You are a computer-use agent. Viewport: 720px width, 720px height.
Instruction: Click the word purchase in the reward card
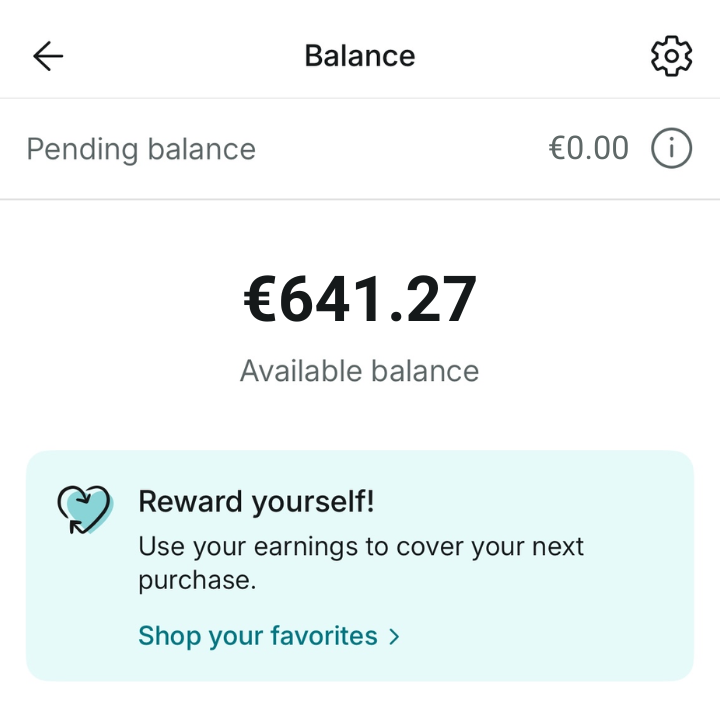click(x=193, y=580)
